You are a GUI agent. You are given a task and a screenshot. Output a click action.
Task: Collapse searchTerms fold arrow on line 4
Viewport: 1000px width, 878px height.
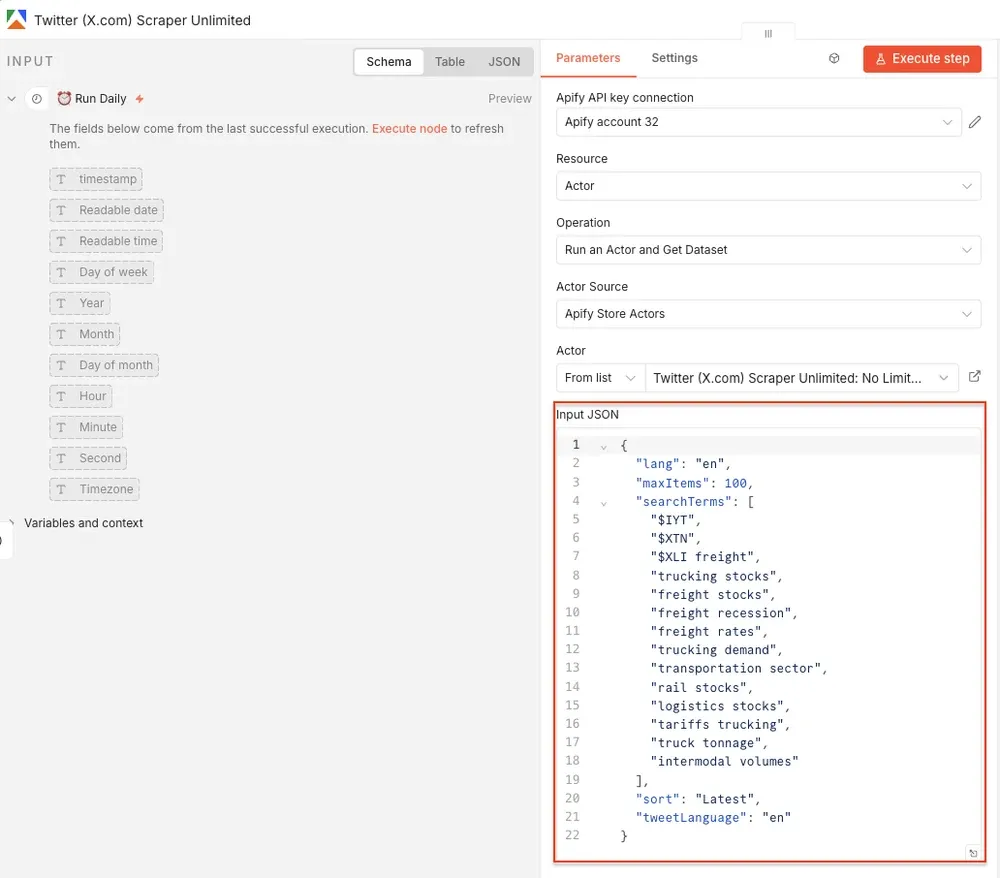[x=603, y=504]
